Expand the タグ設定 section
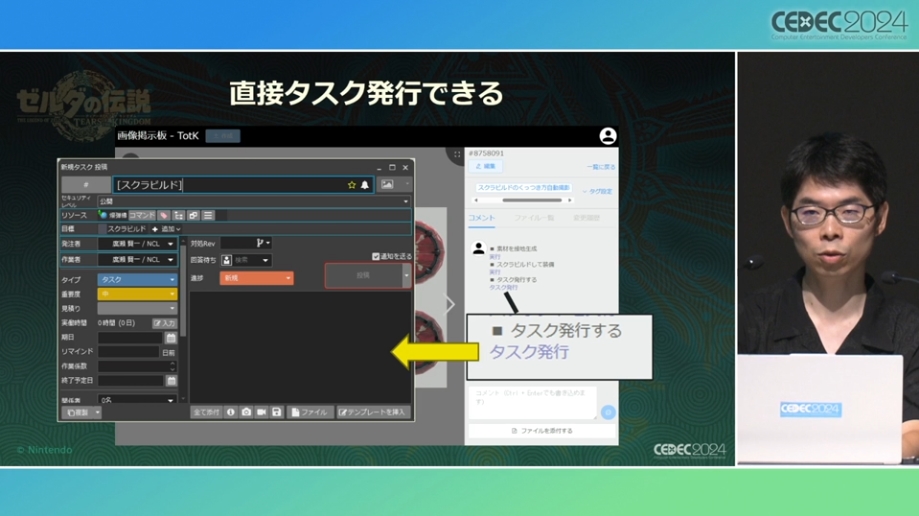 pyautogui.click(x=597, y=191)
